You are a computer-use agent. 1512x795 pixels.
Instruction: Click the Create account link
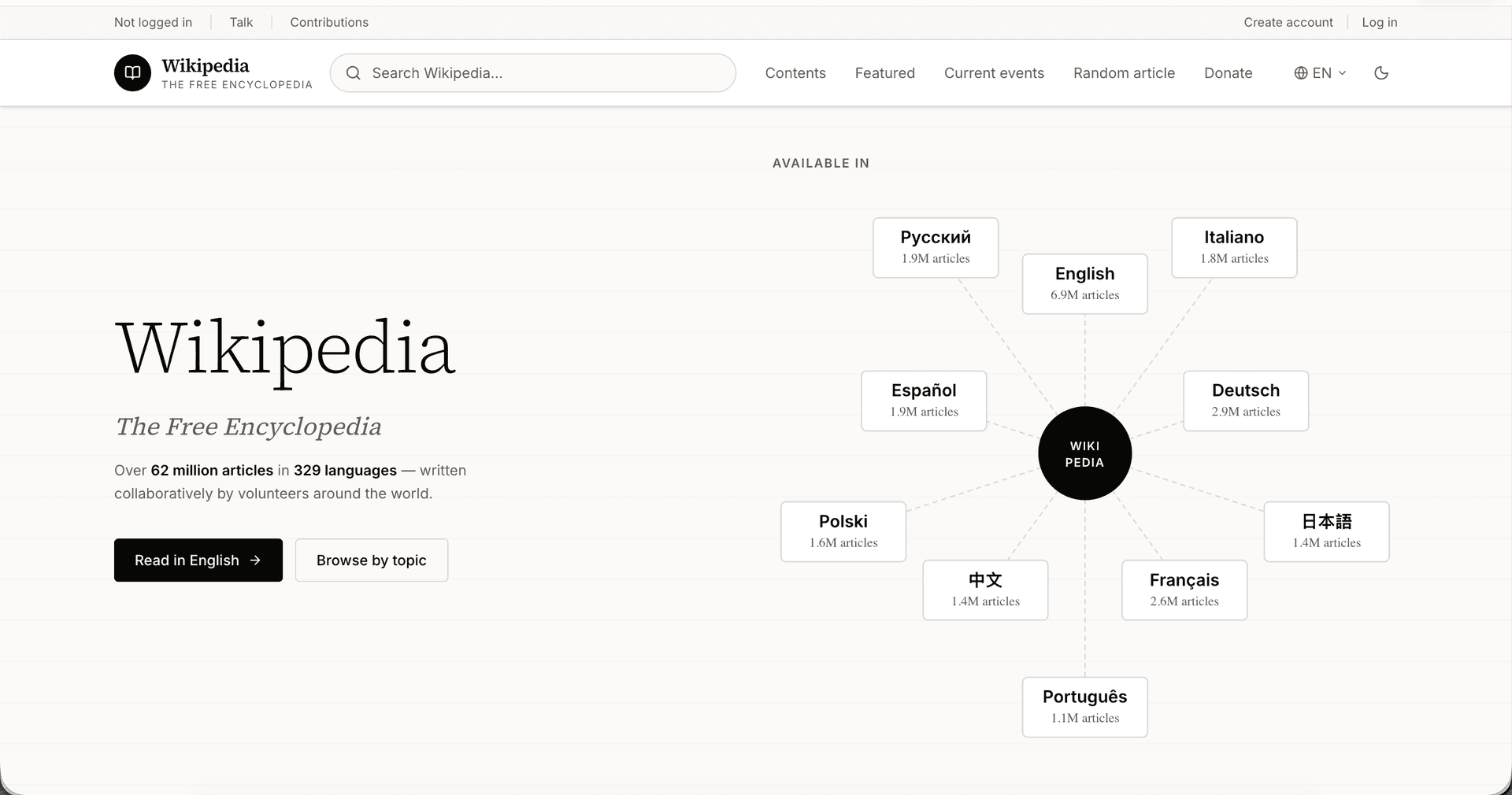(x=1288, y=22)
